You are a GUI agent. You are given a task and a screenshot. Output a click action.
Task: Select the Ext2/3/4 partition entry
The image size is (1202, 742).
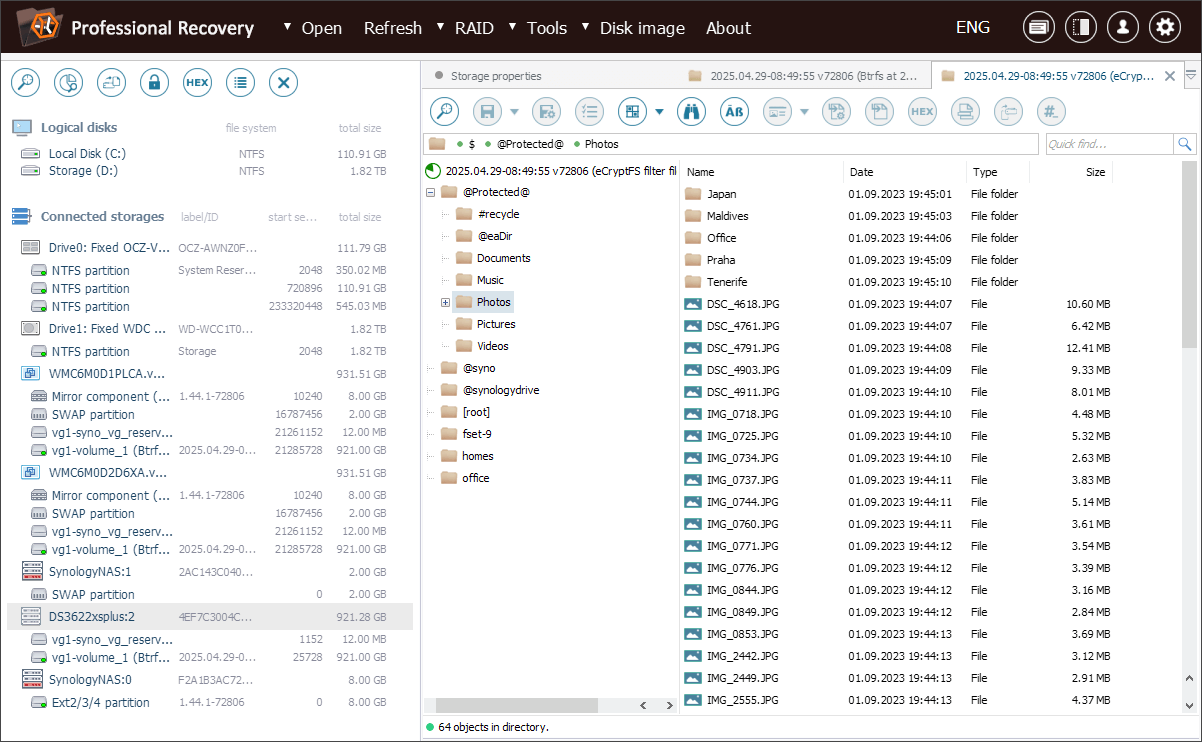coord(100,703)
